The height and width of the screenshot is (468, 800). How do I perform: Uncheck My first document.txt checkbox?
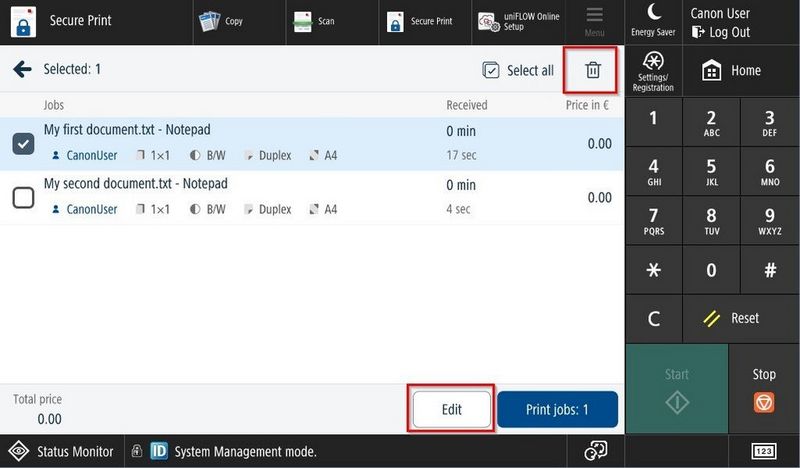click(23, 144)
